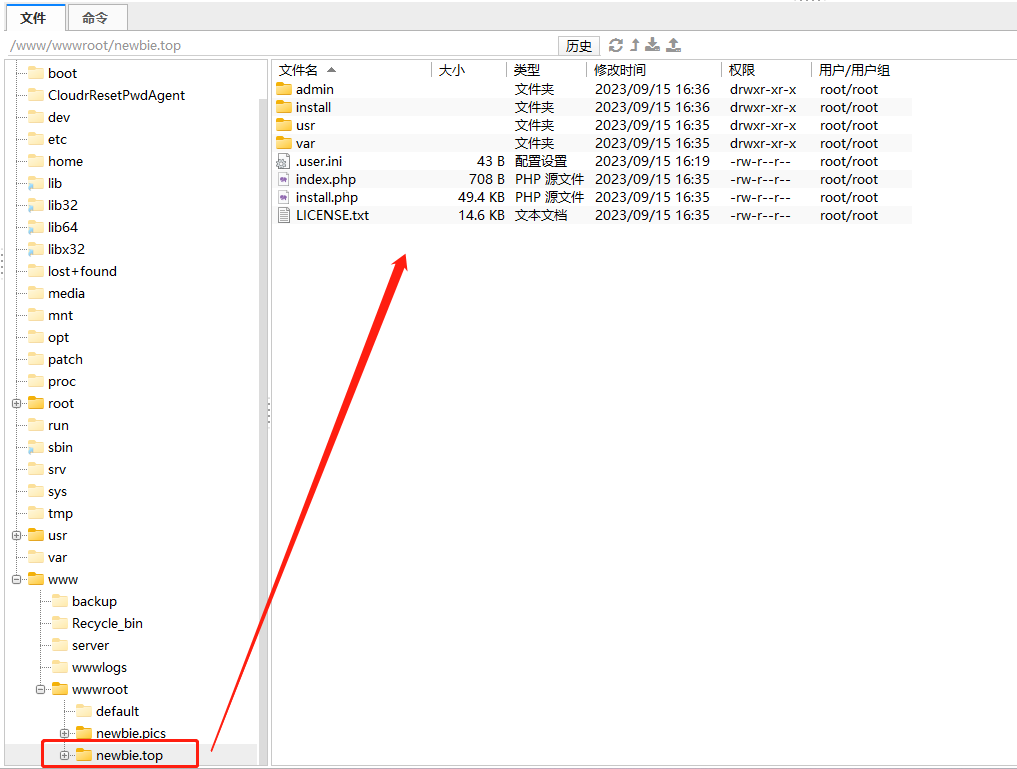Click admin's modified time 2023/09/15 16:36
Image resolution: width=1017 pixels, height=769 pixels.
click(x=652, y=89)
